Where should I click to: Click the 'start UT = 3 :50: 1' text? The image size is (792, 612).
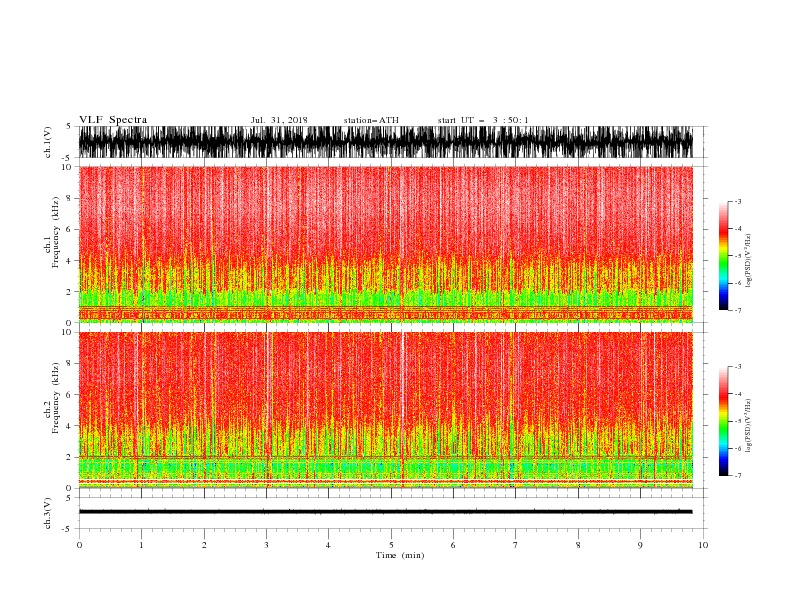483,120
